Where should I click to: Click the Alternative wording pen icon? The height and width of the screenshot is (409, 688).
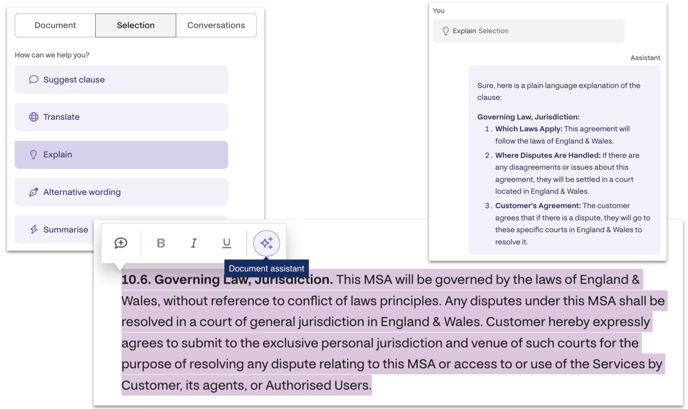point(33,192)
